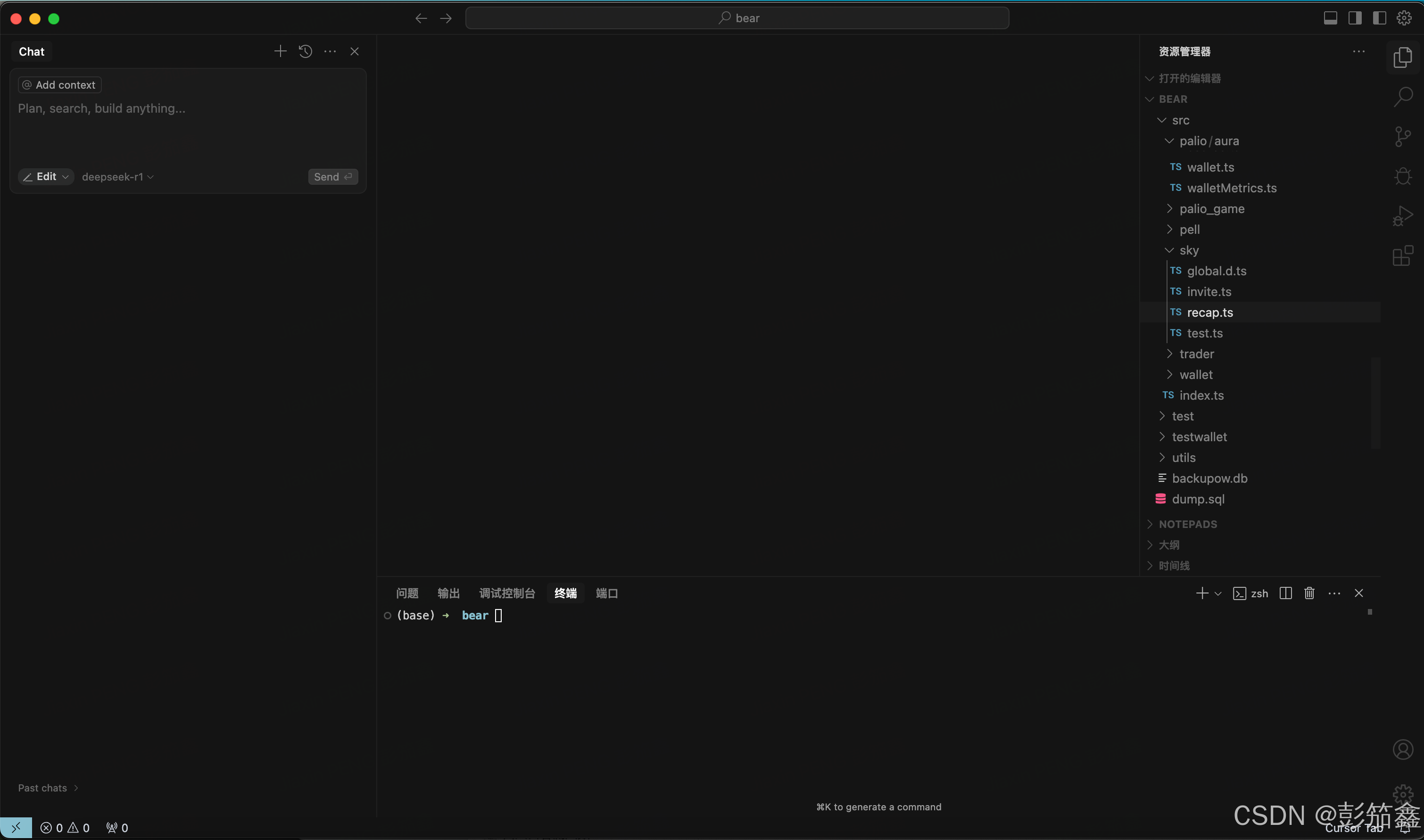The width and height of the screenshot is (1424, 840).
Task: Collapse the sky folder
Action: click(x=1188, y=250)
